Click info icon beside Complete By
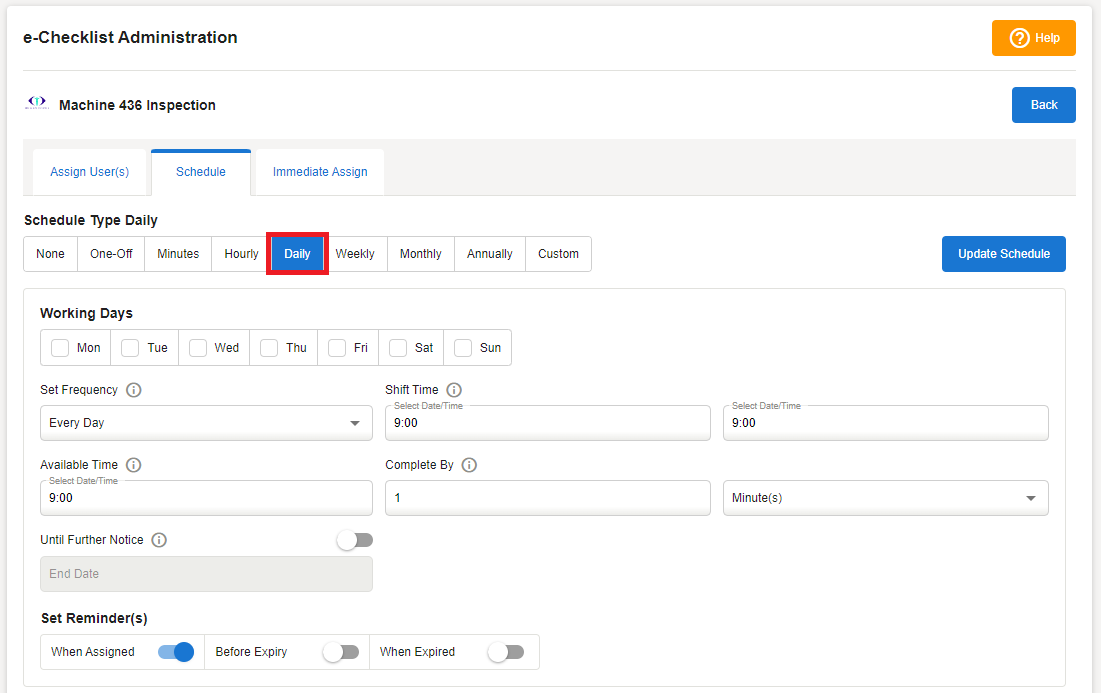This screenshot has width=1101, height=693. (x=469, y=465)
